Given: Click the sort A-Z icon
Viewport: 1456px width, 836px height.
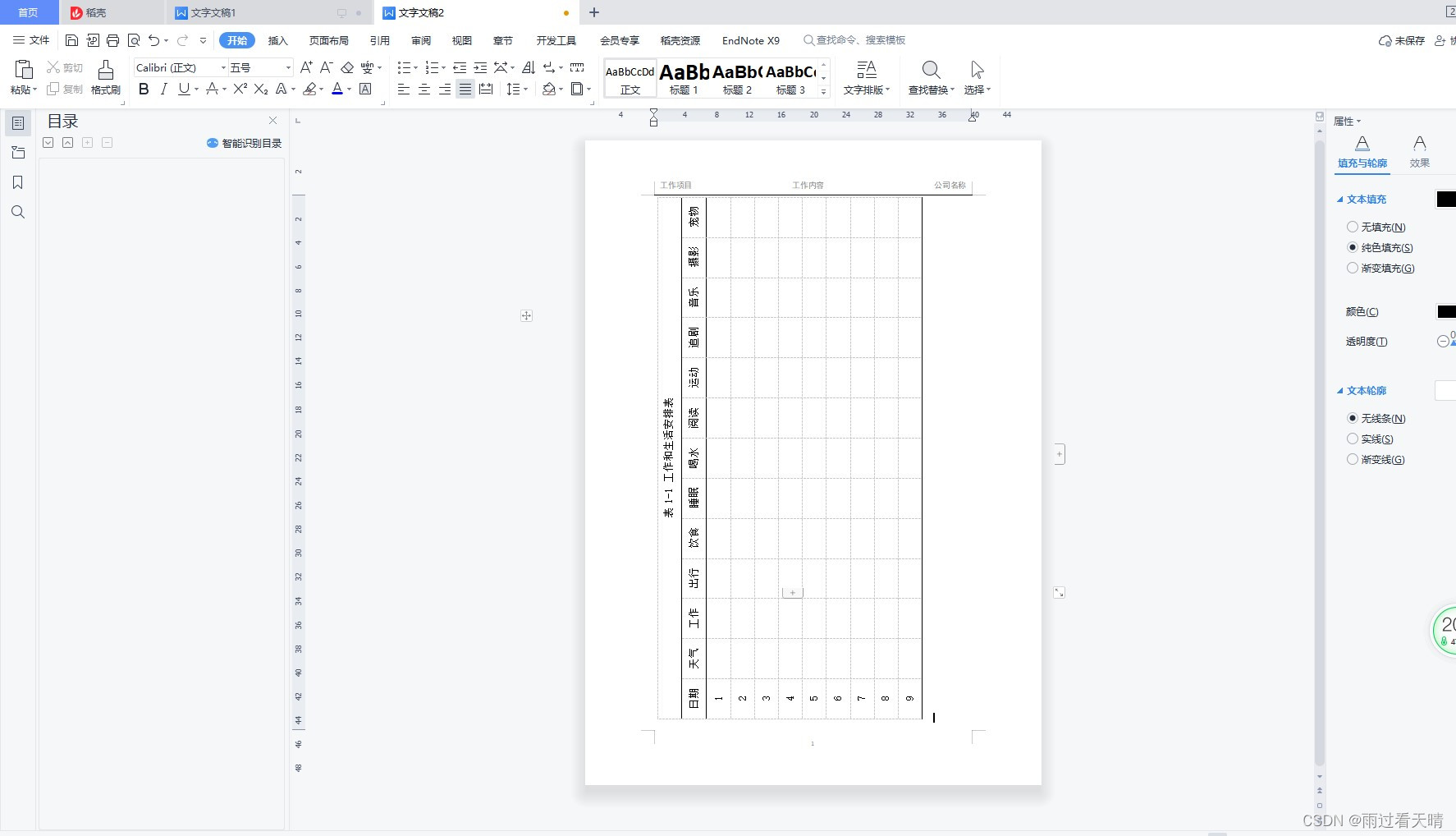Looking at the screenshot, I should 529,67.
